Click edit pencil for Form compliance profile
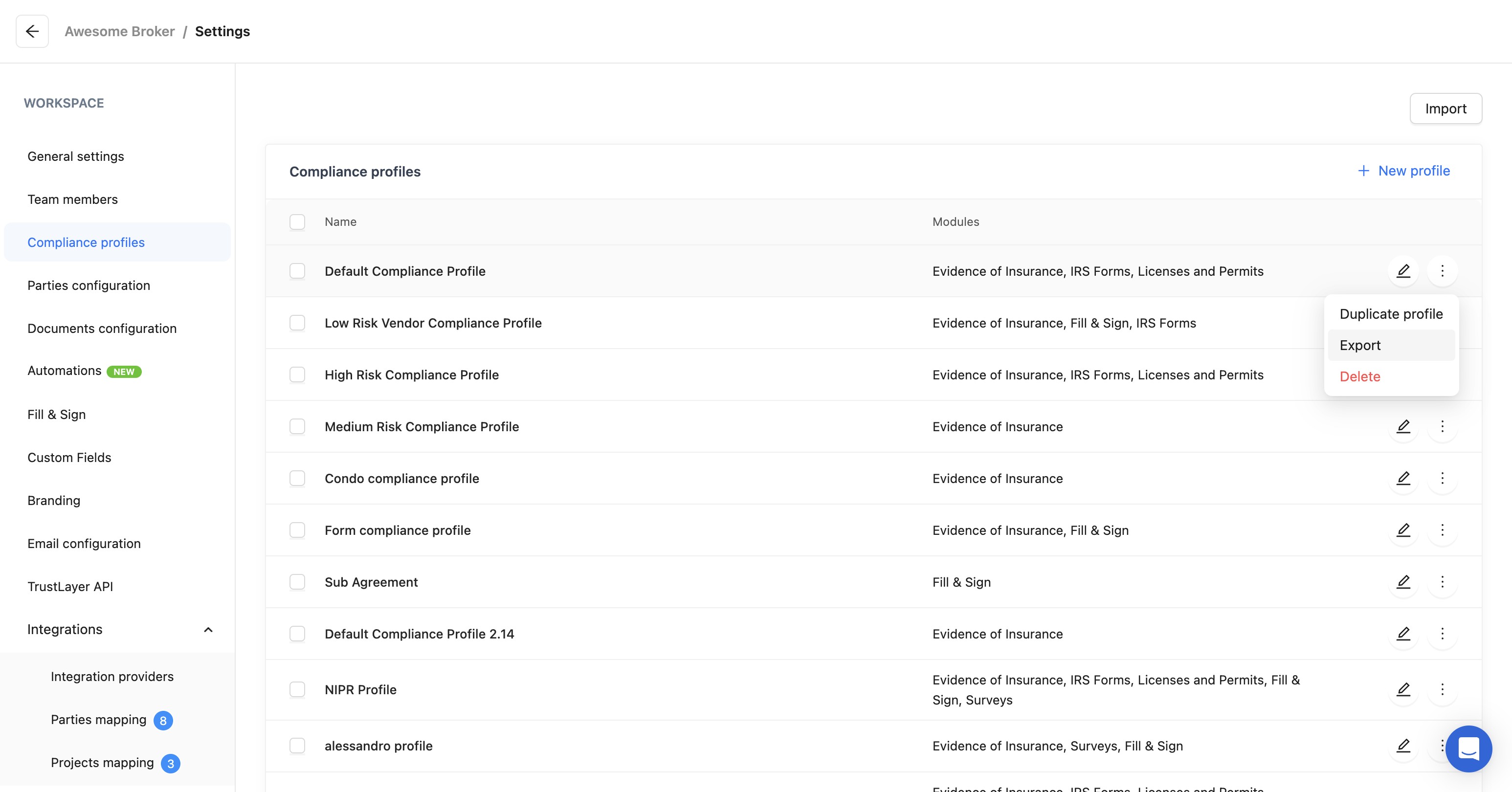1512x792 pixels. 1403,530
